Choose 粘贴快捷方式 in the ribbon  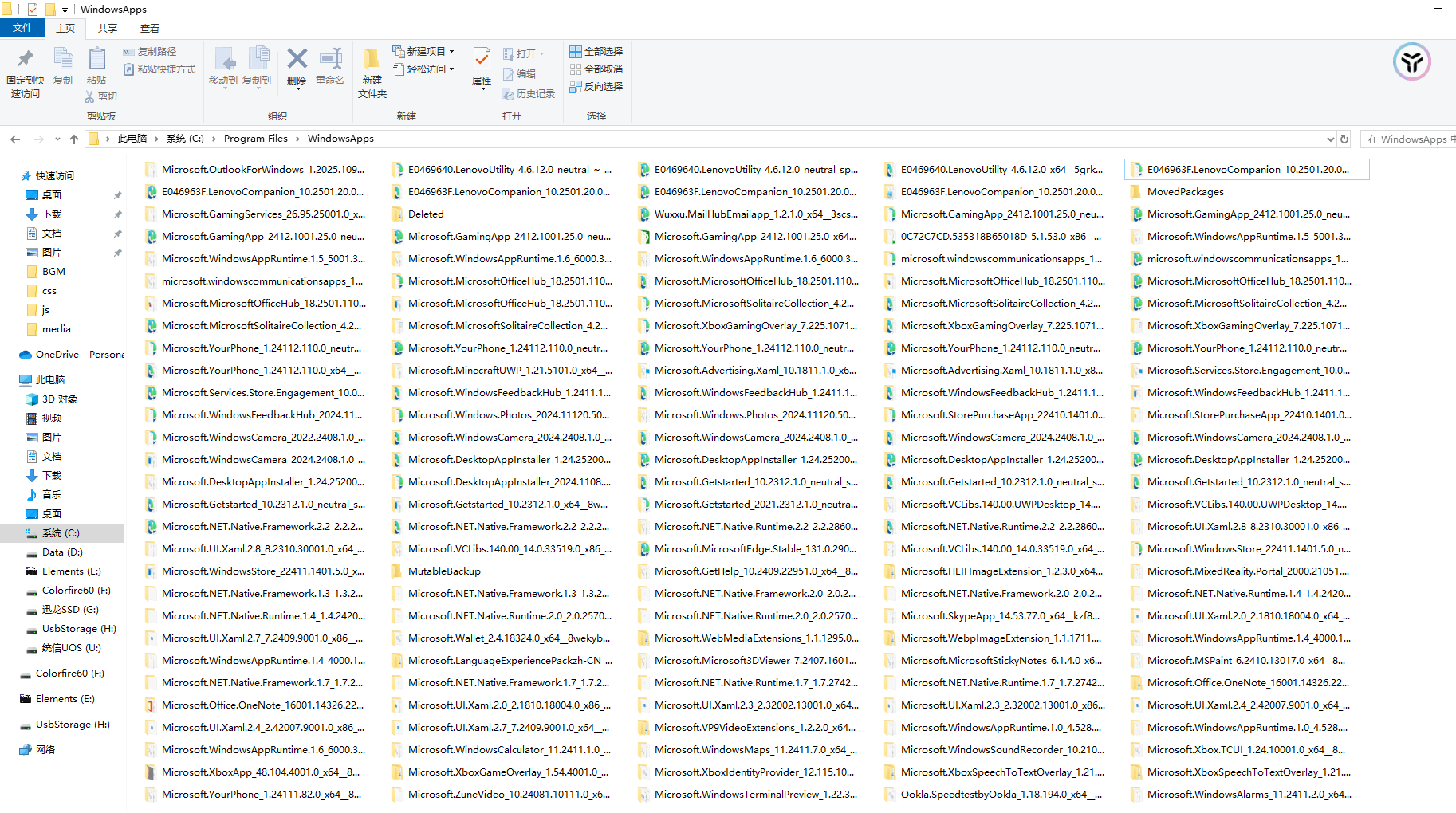pyautogui.click(x=159, y=69)
